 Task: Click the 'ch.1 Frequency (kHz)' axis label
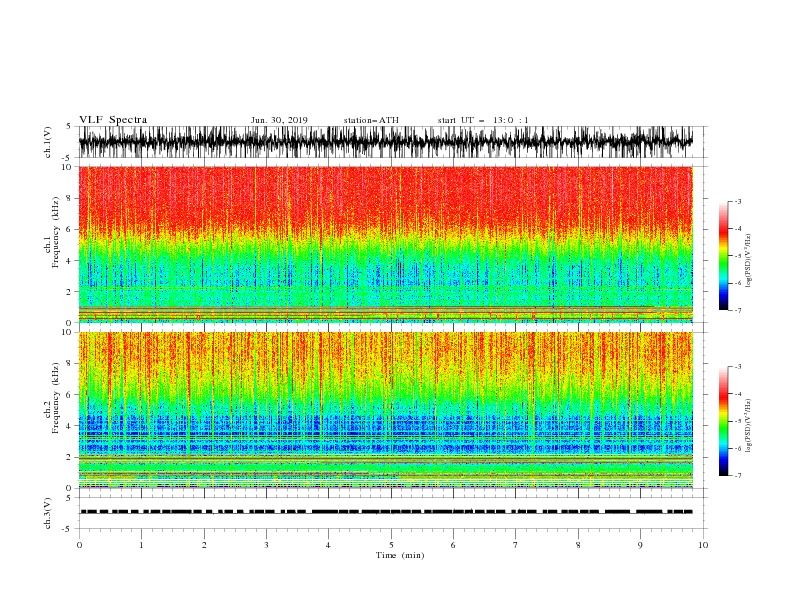[x=52, y=232]
